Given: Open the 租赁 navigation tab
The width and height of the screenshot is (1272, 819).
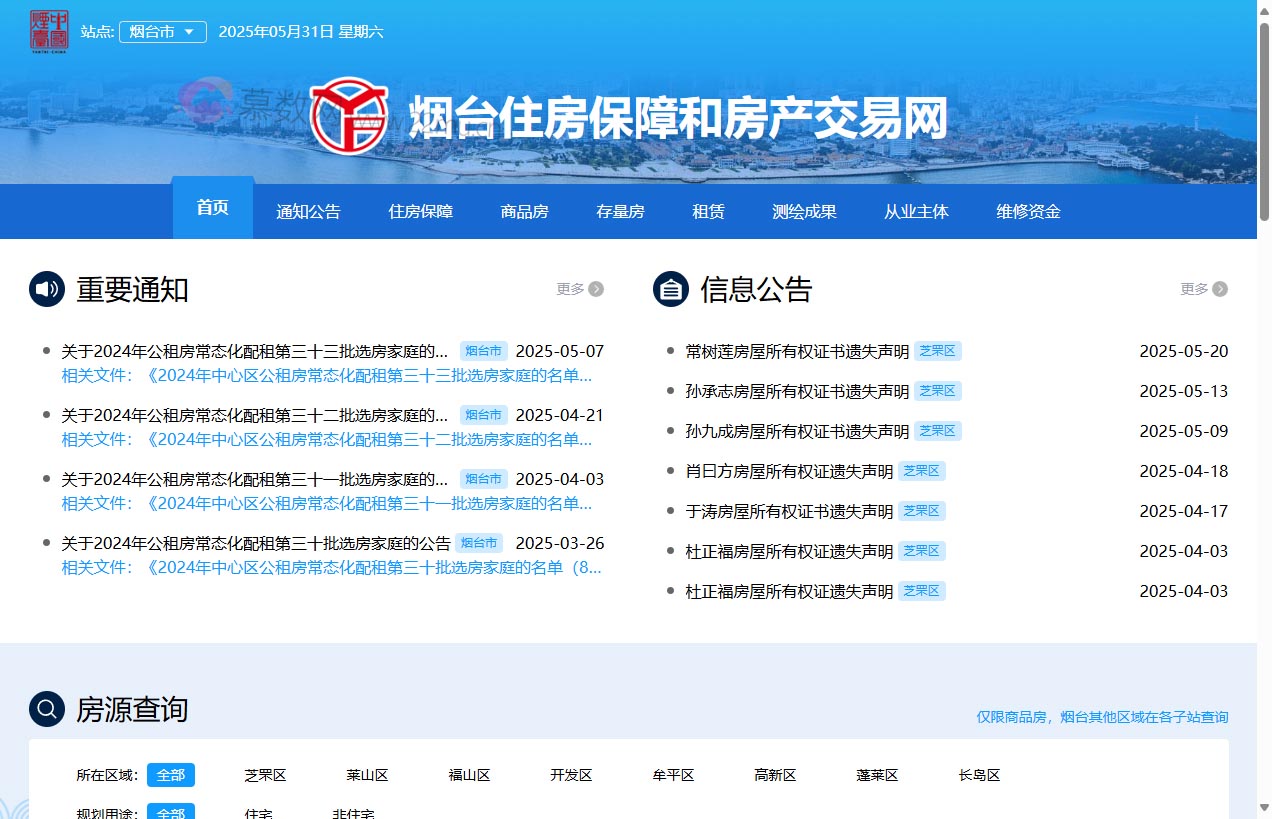Looking at the screenshot, I should click(x=708, y=211).
